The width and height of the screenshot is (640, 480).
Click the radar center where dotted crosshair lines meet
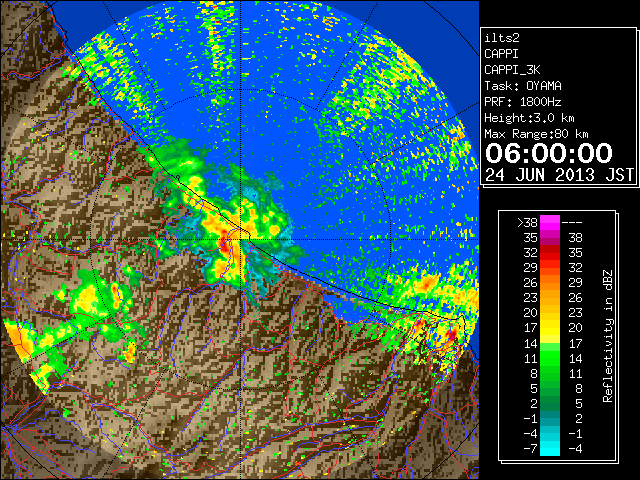(x=240, y=239)
